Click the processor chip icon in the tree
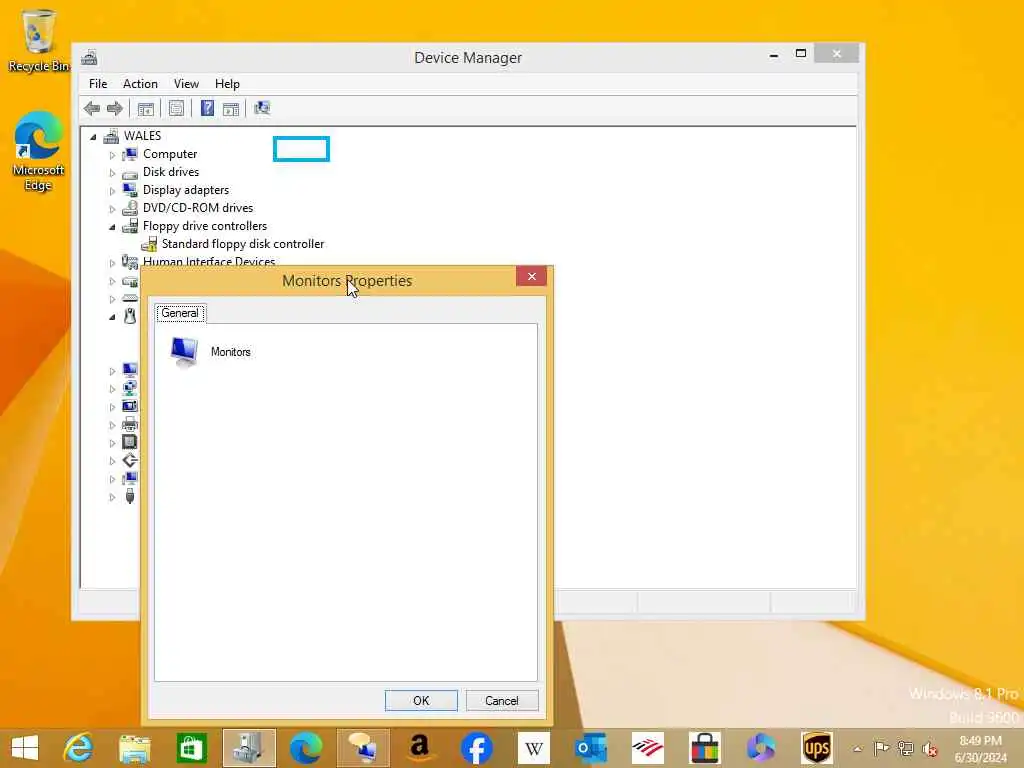Image resolution: width=1024 pixels, height=768 pixels. click(130, 442)
